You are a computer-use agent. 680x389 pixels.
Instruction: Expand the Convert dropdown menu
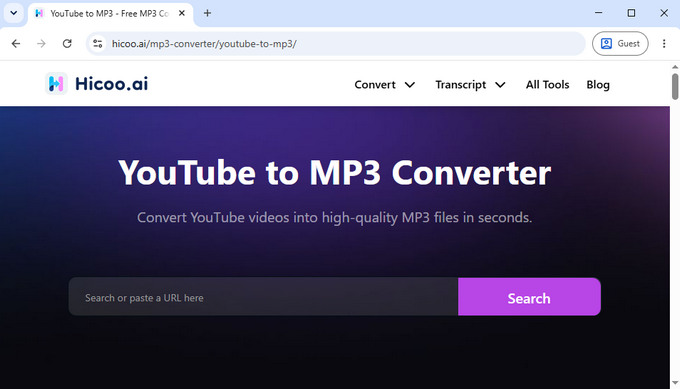point(385,85)
